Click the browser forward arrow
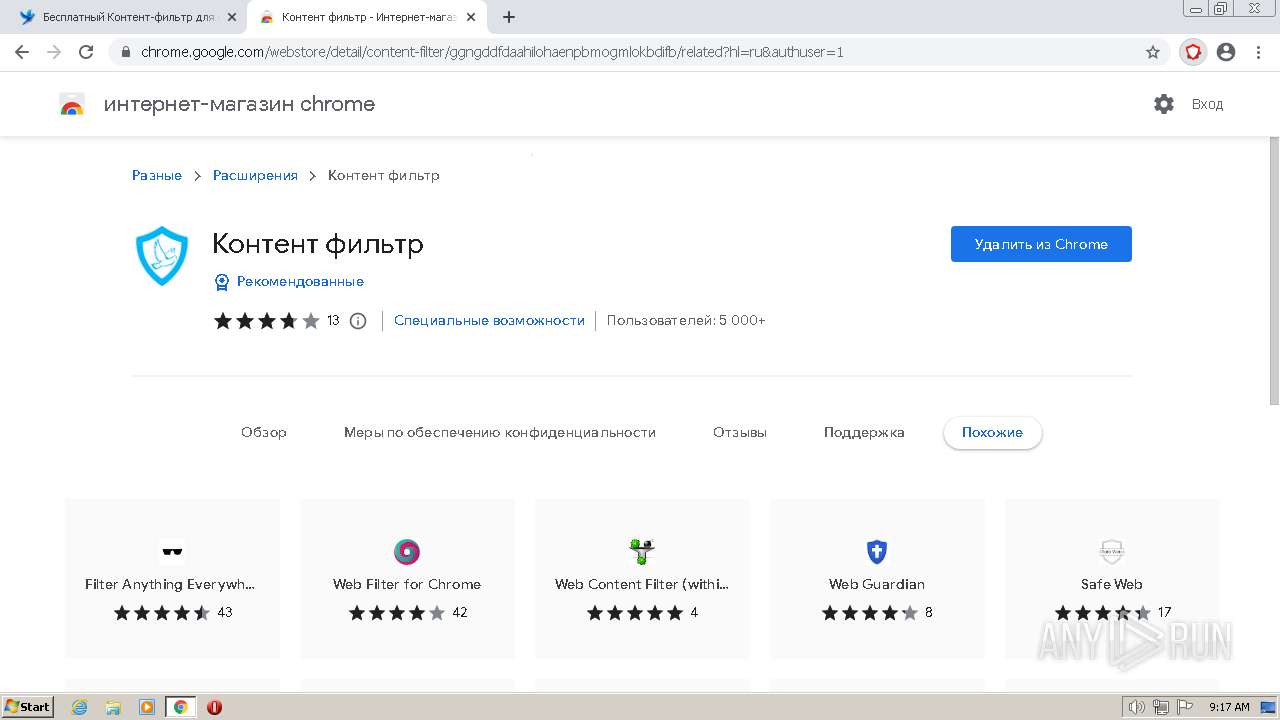Viewport: 1280px width, 720px height. (x=54, y=52)
